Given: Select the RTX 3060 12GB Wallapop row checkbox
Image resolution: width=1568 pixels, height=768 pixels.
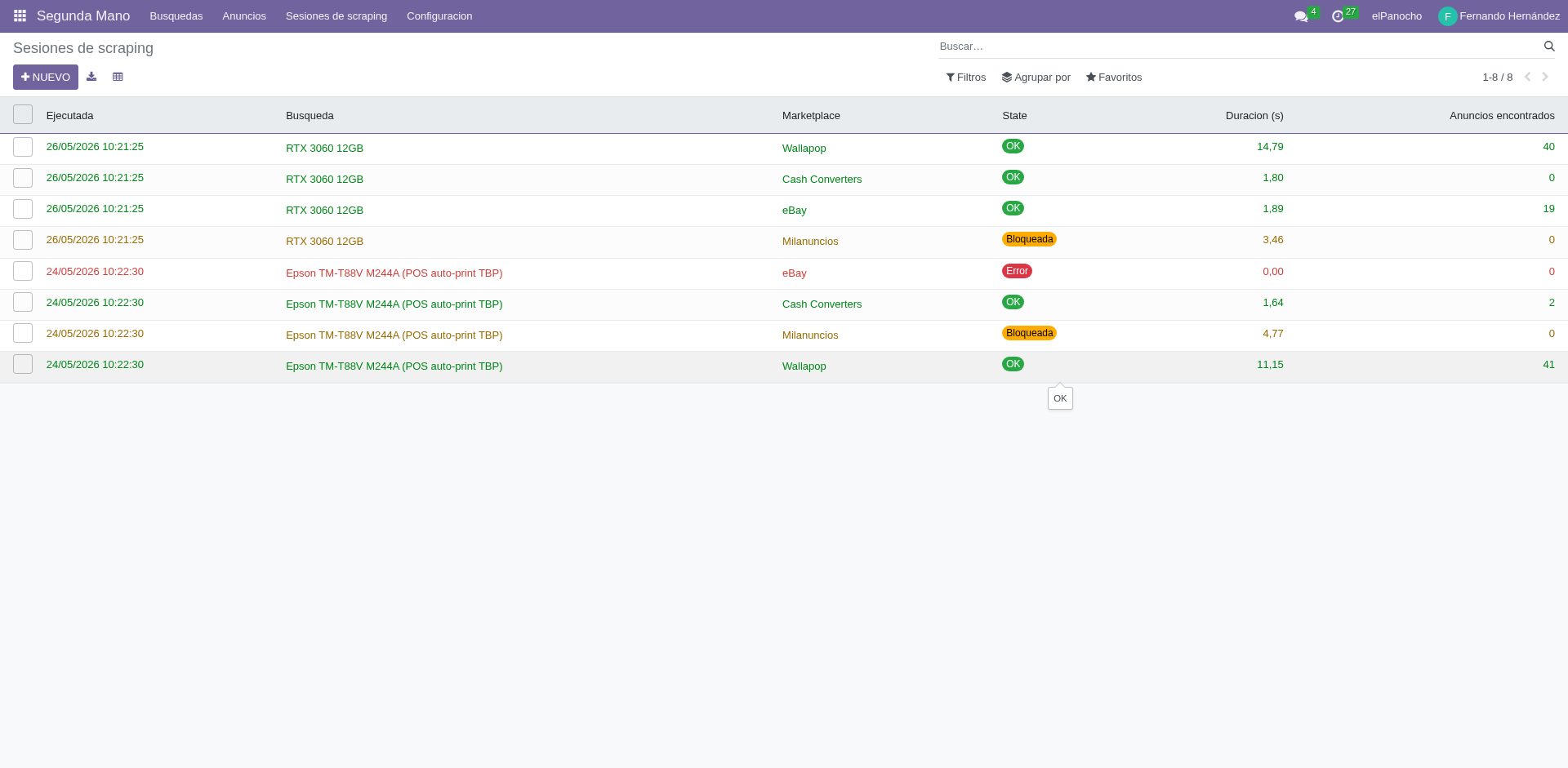Looking at the screenshot, I should (x=23, y=147).
